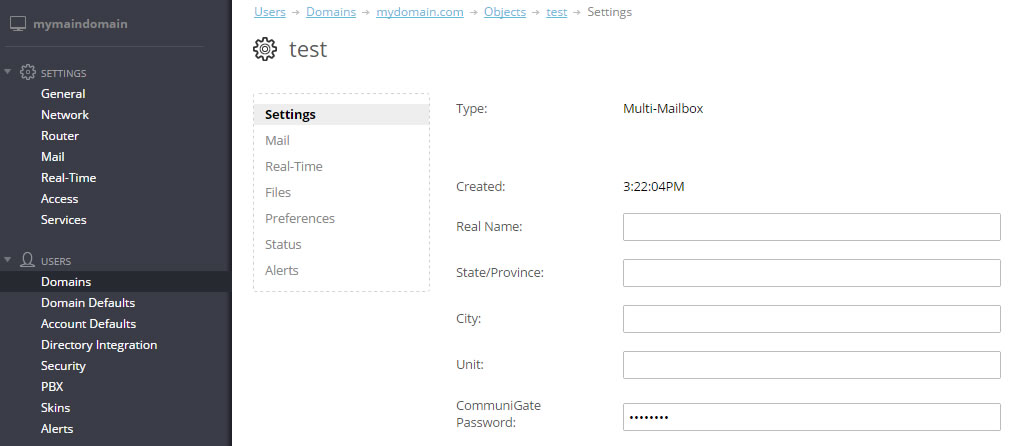
Task: Click the monitor icon beside mymaindomain
Action: (18, 24)
